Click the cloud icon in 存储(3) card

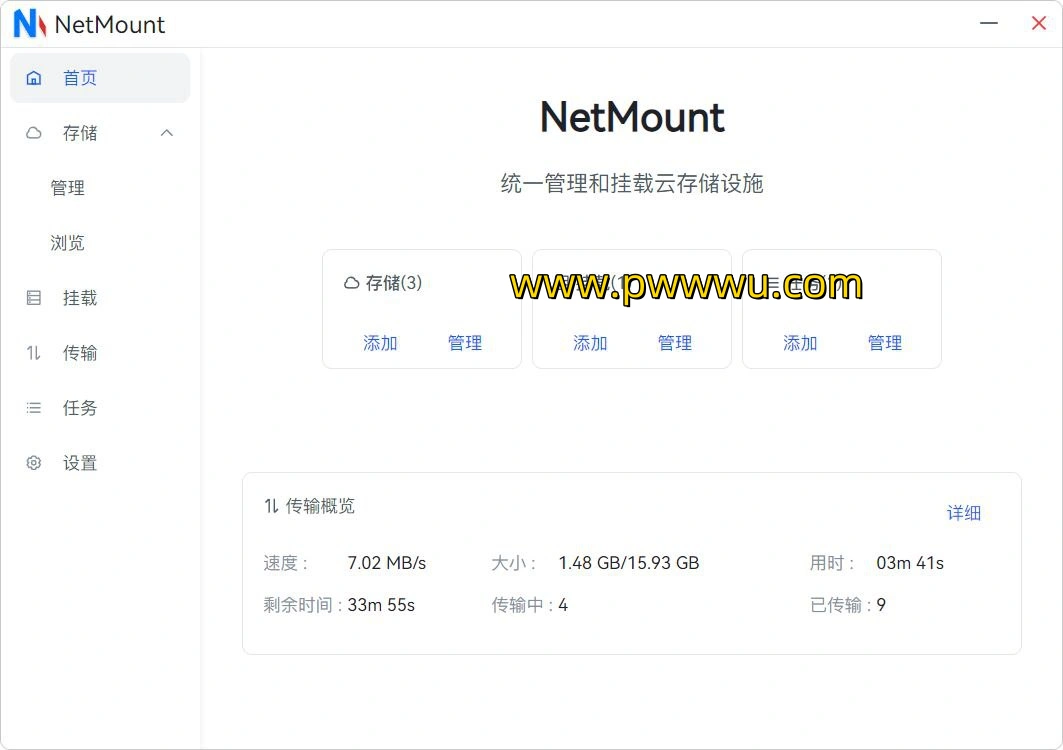(351, 283)
